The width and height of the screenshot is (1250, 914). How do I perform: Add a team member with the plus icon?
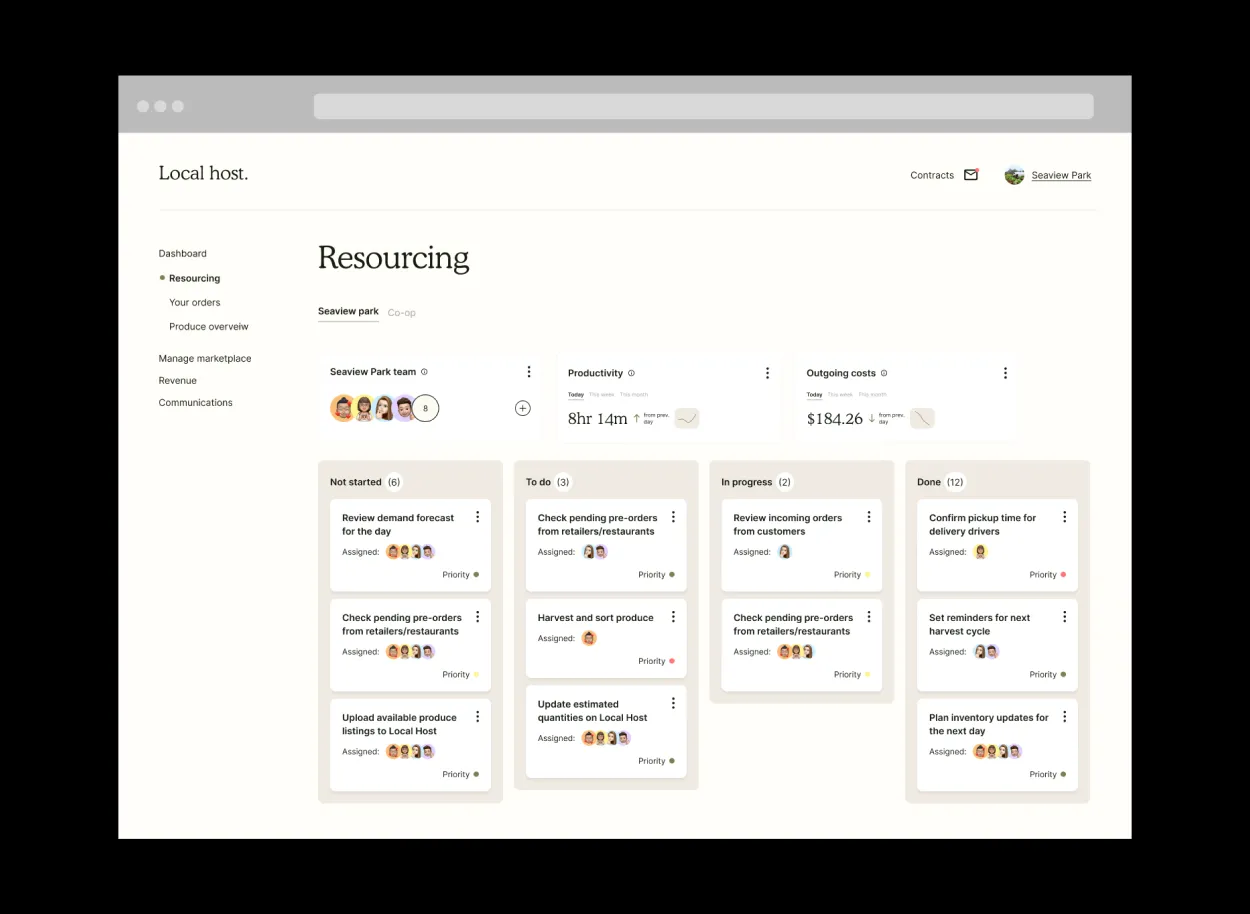click(522, 408)
